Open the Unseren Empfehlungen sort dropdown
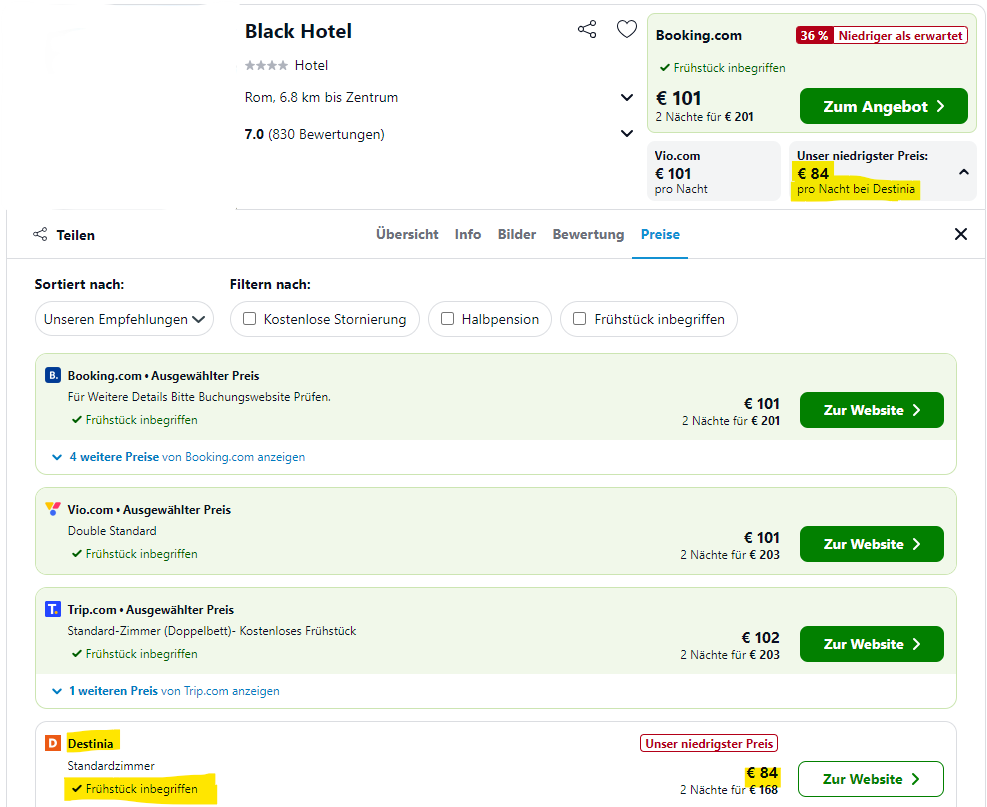 [125, 319]
